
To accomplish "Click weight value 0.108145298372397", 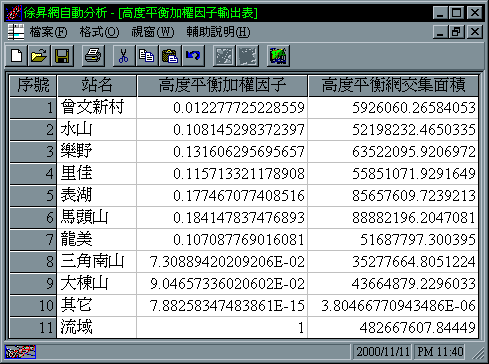I will point(222,130).
